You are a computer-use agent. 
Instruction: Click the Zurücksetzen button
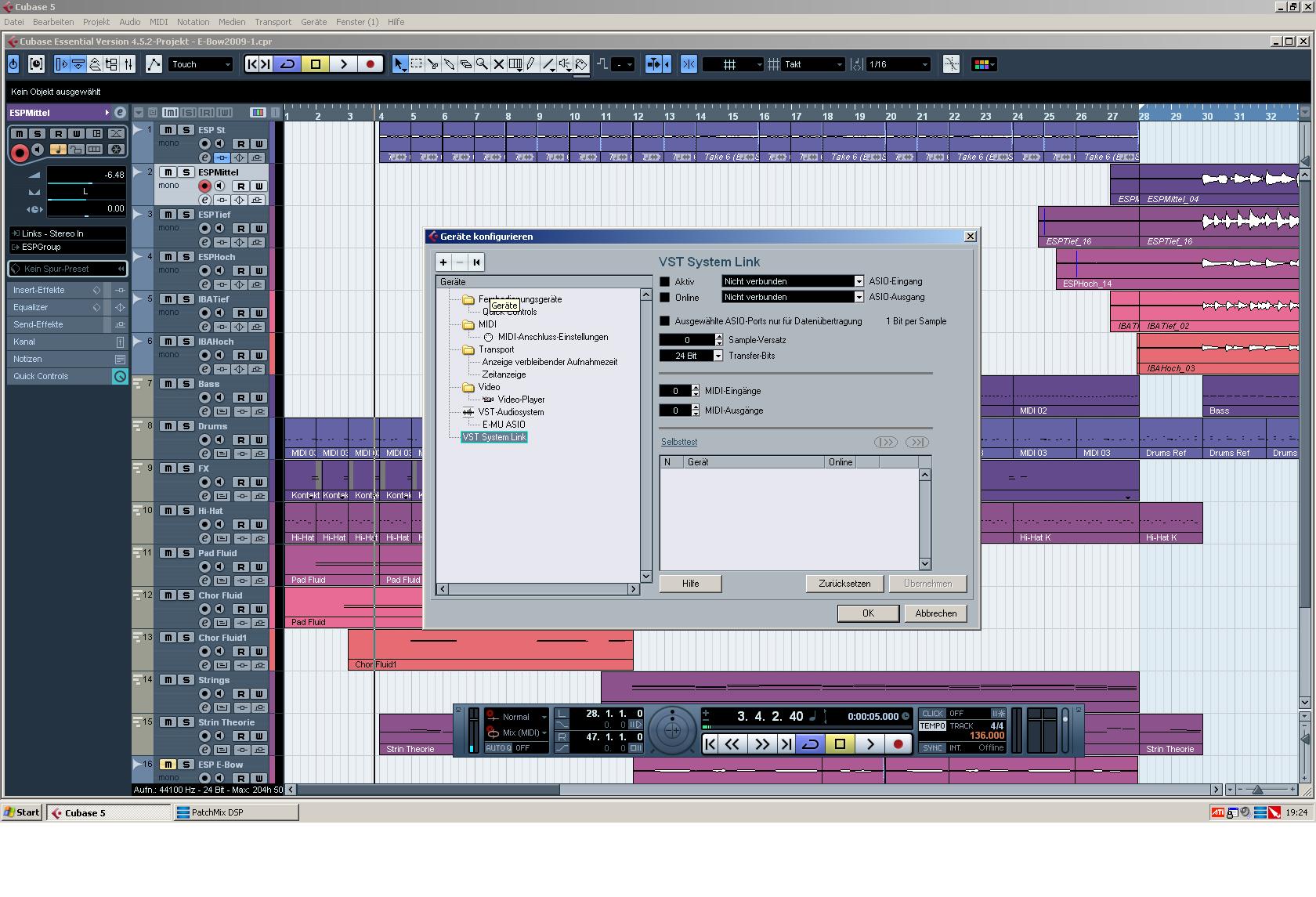tap(844, 584)
